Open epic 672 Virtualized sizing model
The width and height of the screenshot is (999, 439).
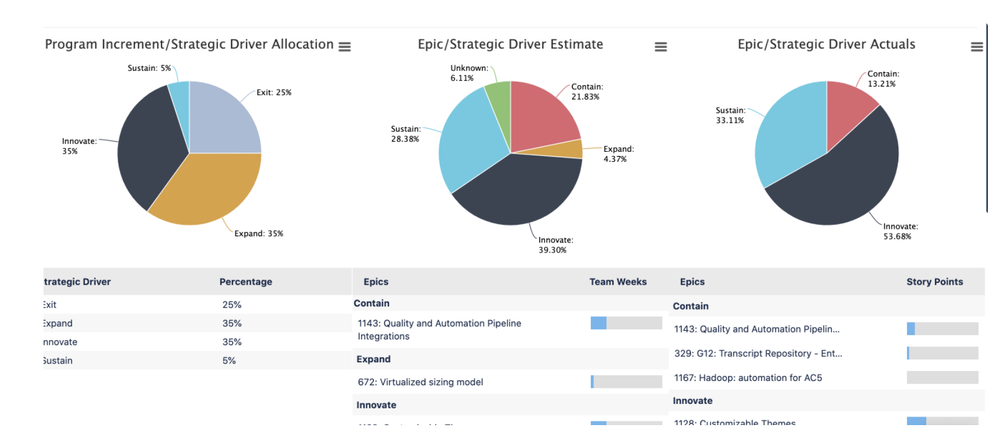pyautogui.click(x=420, y=382)
